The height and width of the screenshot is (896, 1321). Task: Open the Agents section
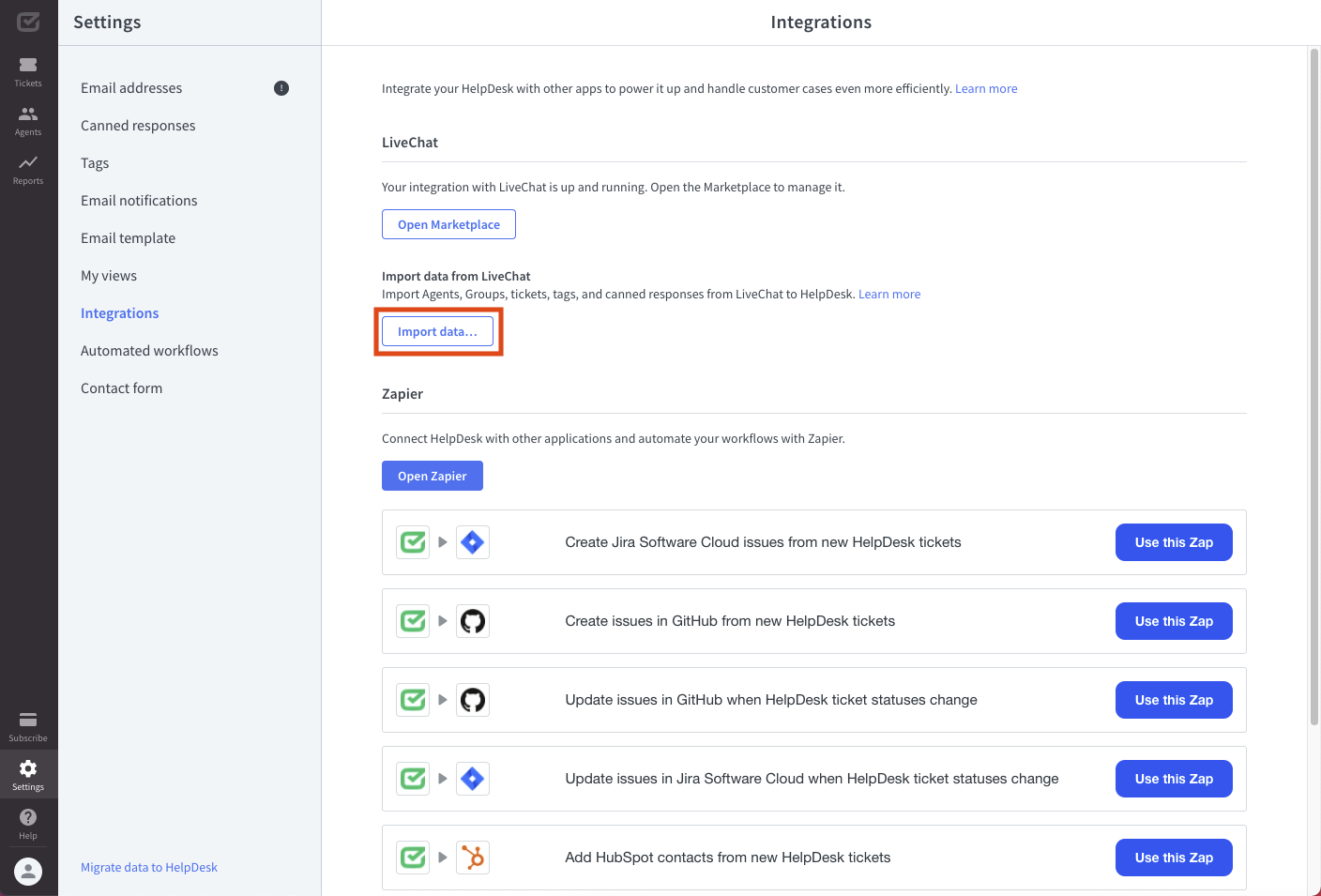pyautogui.click(x=28, y=120)
